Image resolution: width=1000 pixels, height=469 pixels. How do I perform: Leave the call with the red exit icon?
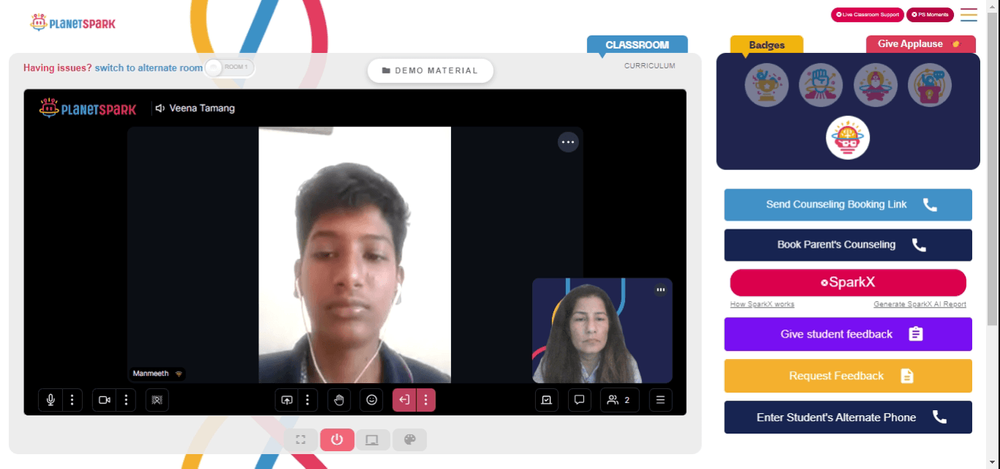pyautogui.click(x=404, y=400)
